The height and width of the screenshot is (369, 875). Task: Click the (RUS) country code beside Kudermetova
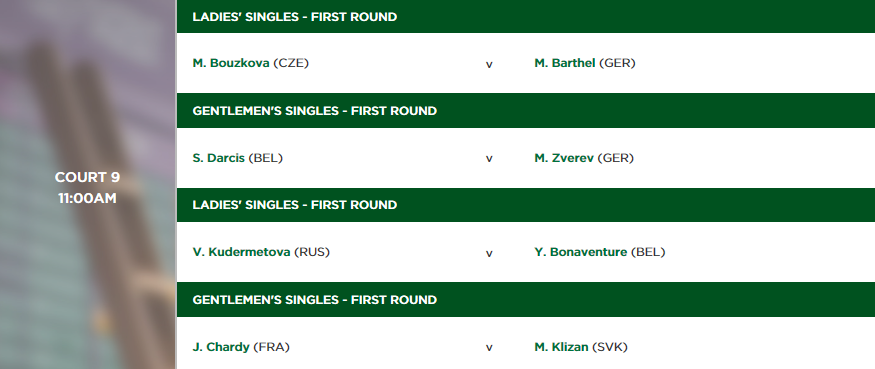(x=312, y=252)
